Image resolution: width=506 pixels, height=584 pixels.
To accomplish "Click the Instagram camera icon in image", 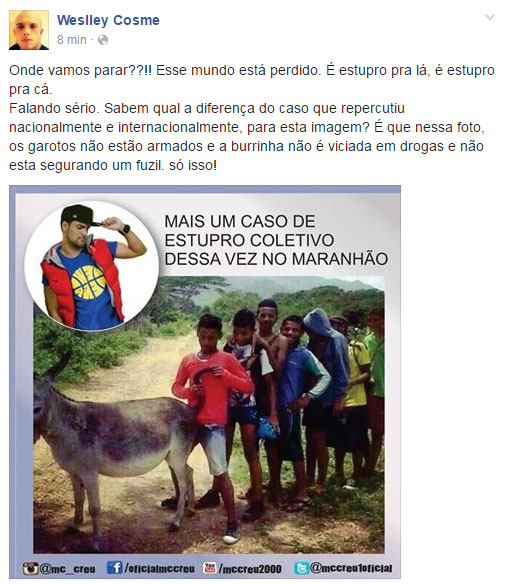I will pos(31,568).
